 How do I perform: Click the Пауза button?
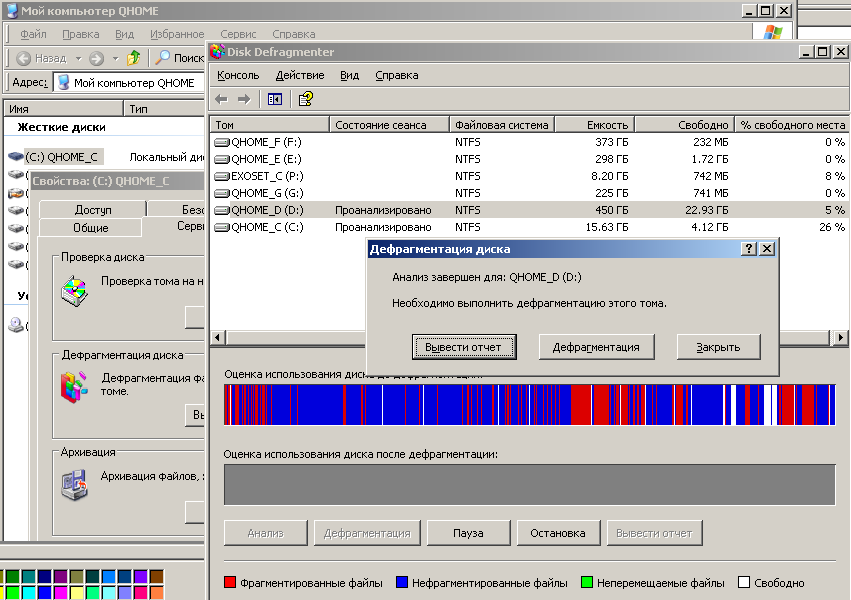468,533
